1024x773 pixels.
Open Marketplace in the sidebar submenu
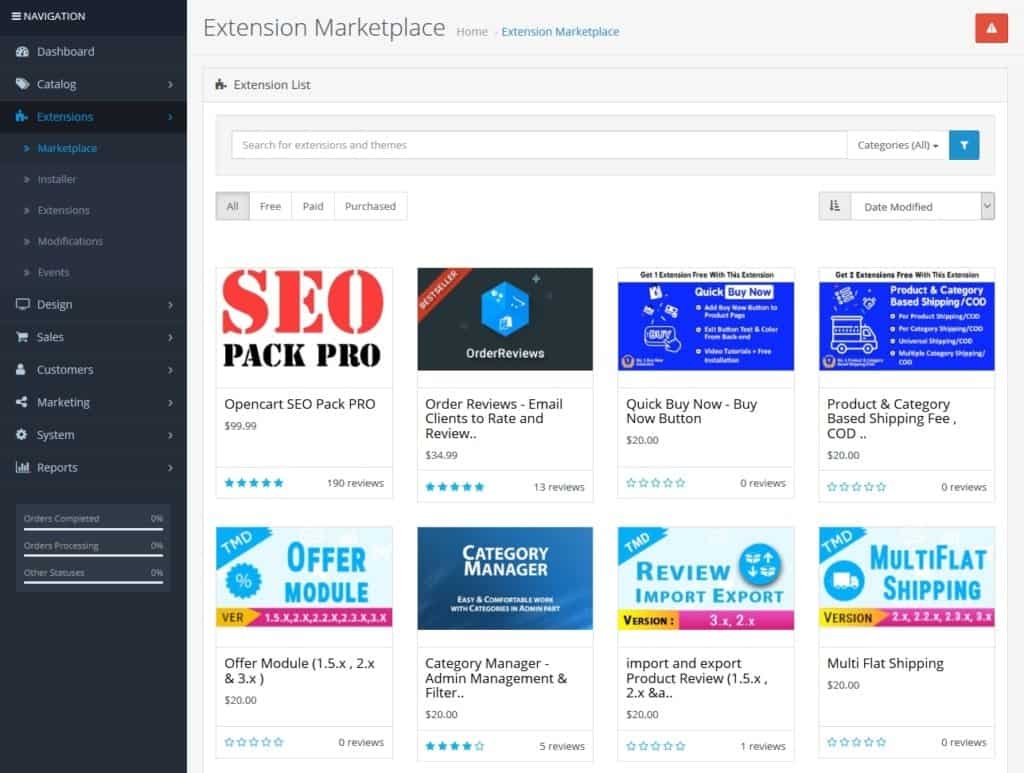tap(67, 148)
